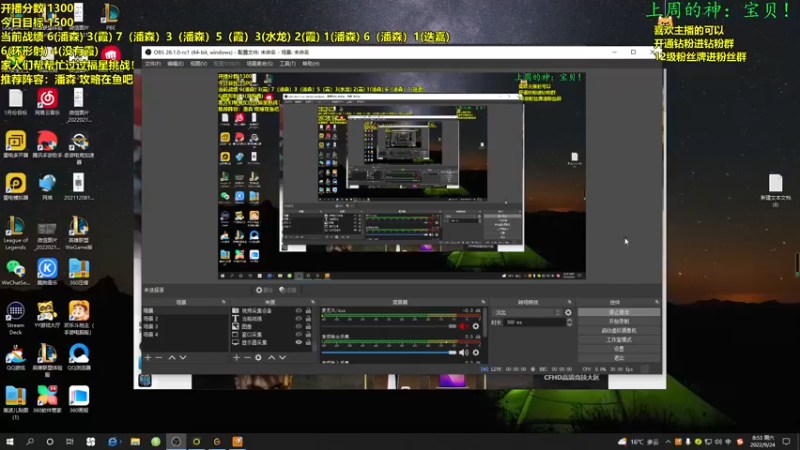Click OBS Studio icon in the taskbar
Image resolution: width=800 pixels, height=450 pixels.
pyautogui.click(x=176, y=441)
